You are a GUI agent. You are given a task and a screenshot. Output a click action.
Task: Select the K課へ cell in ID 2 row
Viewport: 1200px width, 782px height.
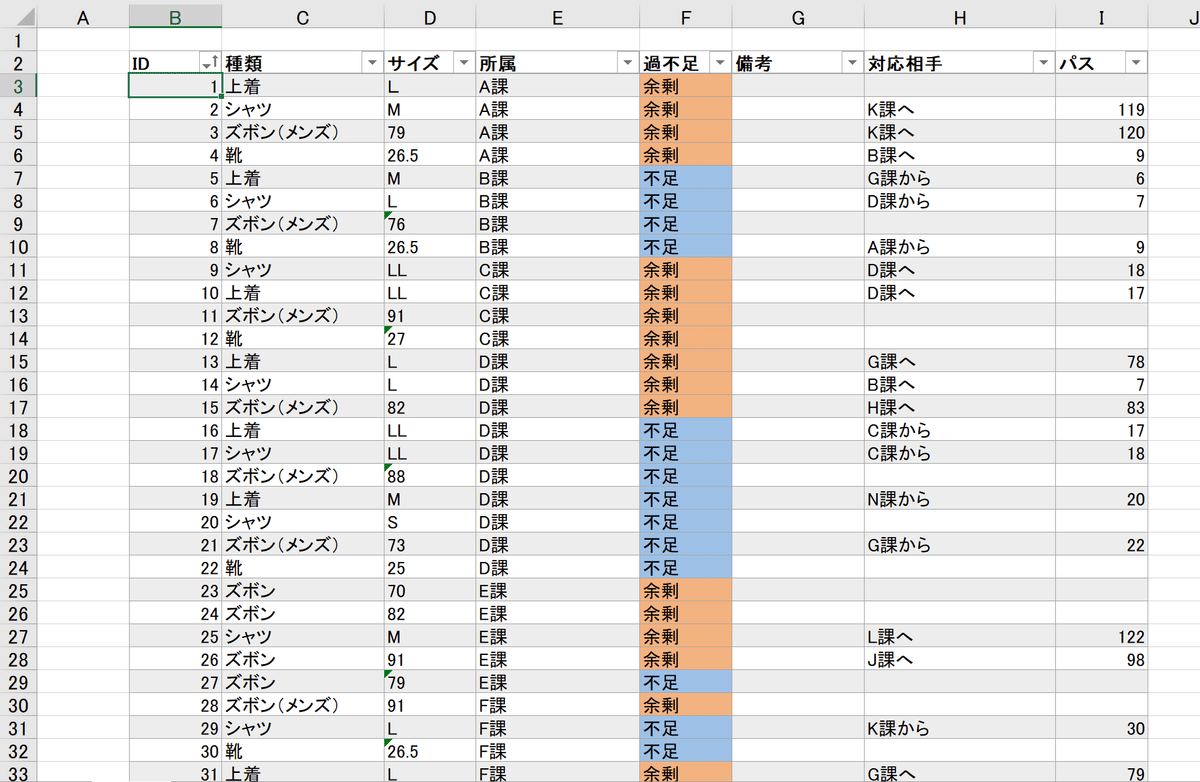[960, 109]
